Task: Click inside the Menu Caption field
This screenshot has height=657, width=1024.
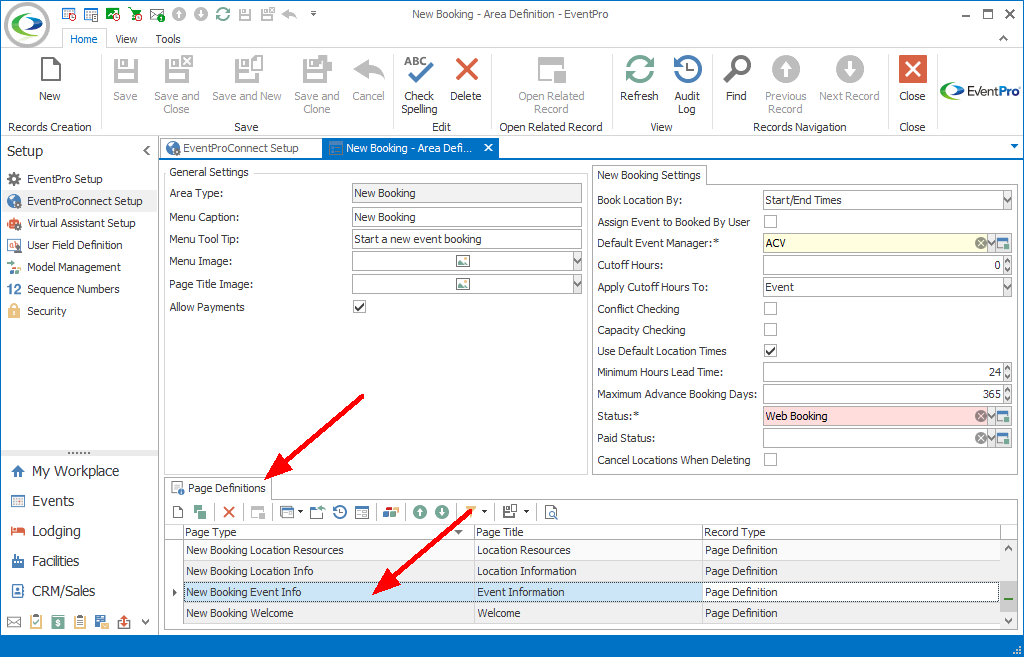Action: 466,217
